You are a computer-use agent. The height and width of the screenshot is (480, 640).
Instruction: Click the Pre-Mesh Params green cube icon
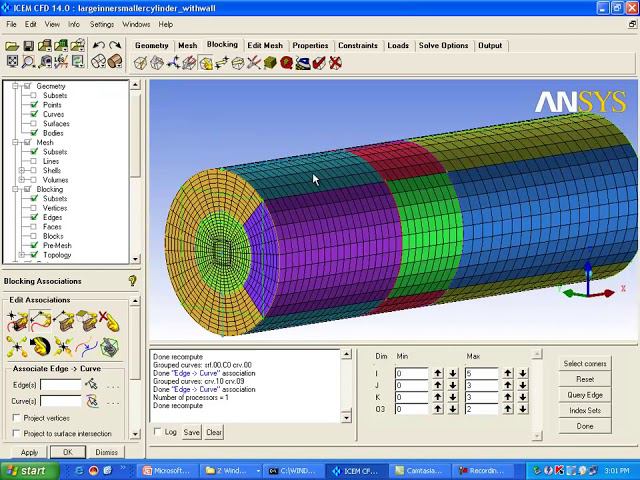(270, 63)
